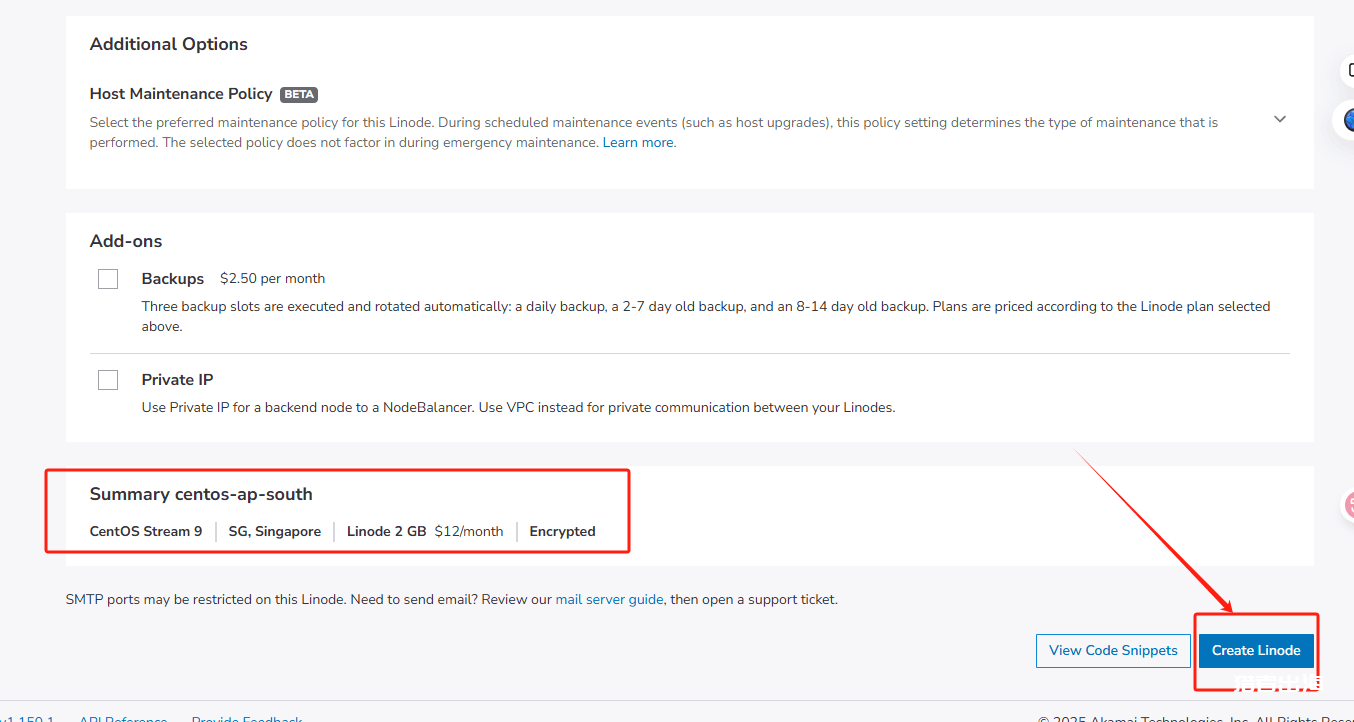Open the Provide Feedback footer link
The image size is (1354, 722).
(247, 718)
